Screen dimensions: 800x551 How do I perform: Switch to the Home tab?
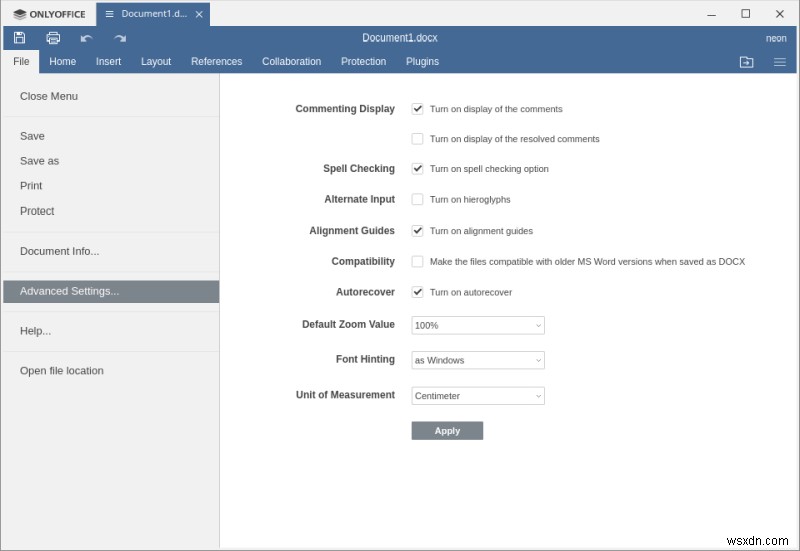(x=63, y=62)
